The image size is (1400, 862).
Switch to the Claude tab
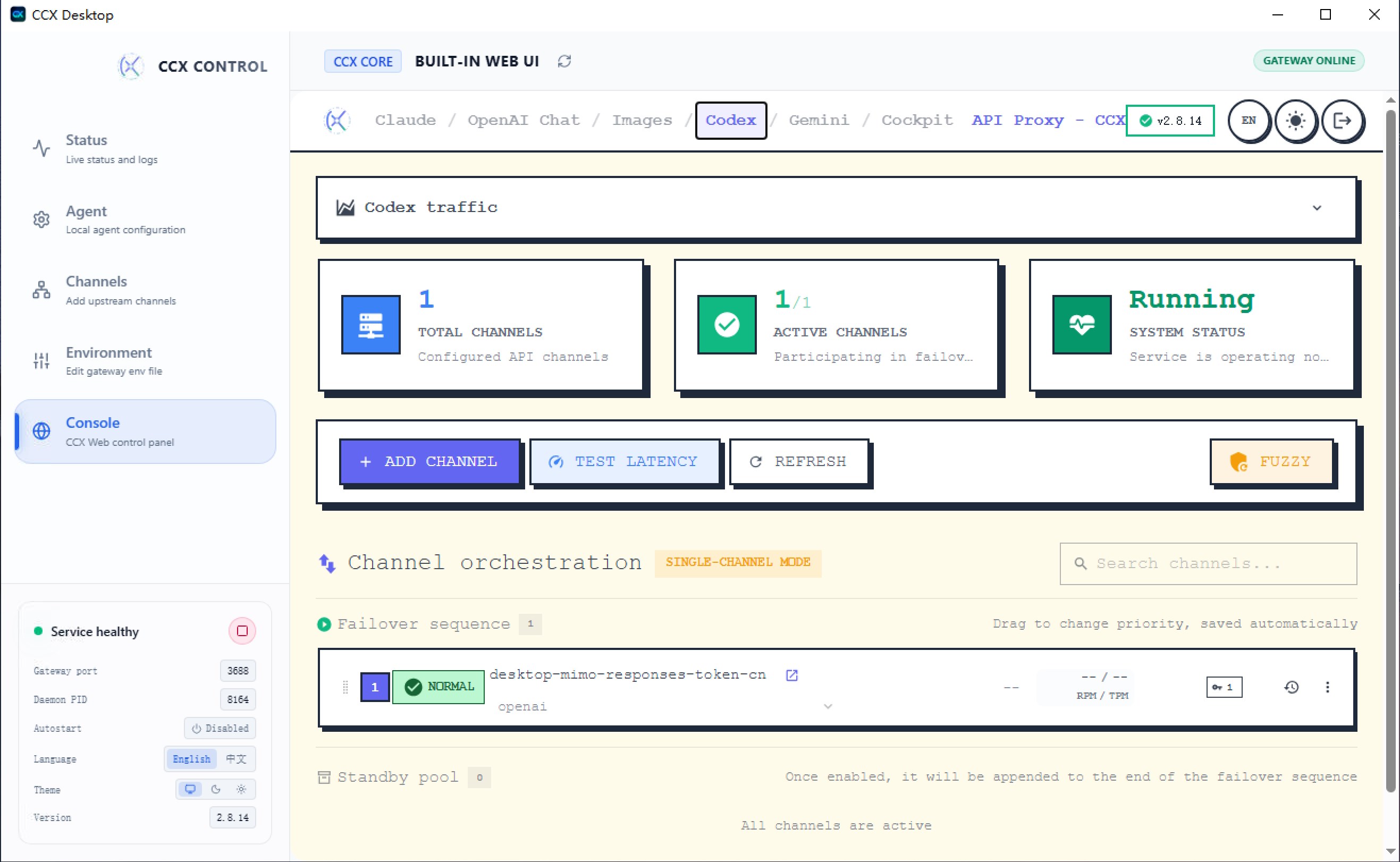(406, 120)
